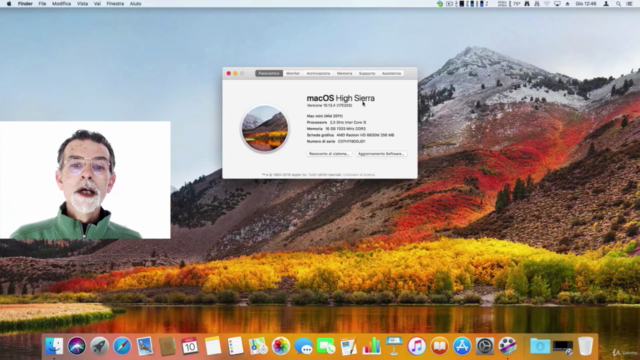Open iTunes music note icon in Dock
The height and width of the screenshot is (360, 640).
[x=417, y=347]
